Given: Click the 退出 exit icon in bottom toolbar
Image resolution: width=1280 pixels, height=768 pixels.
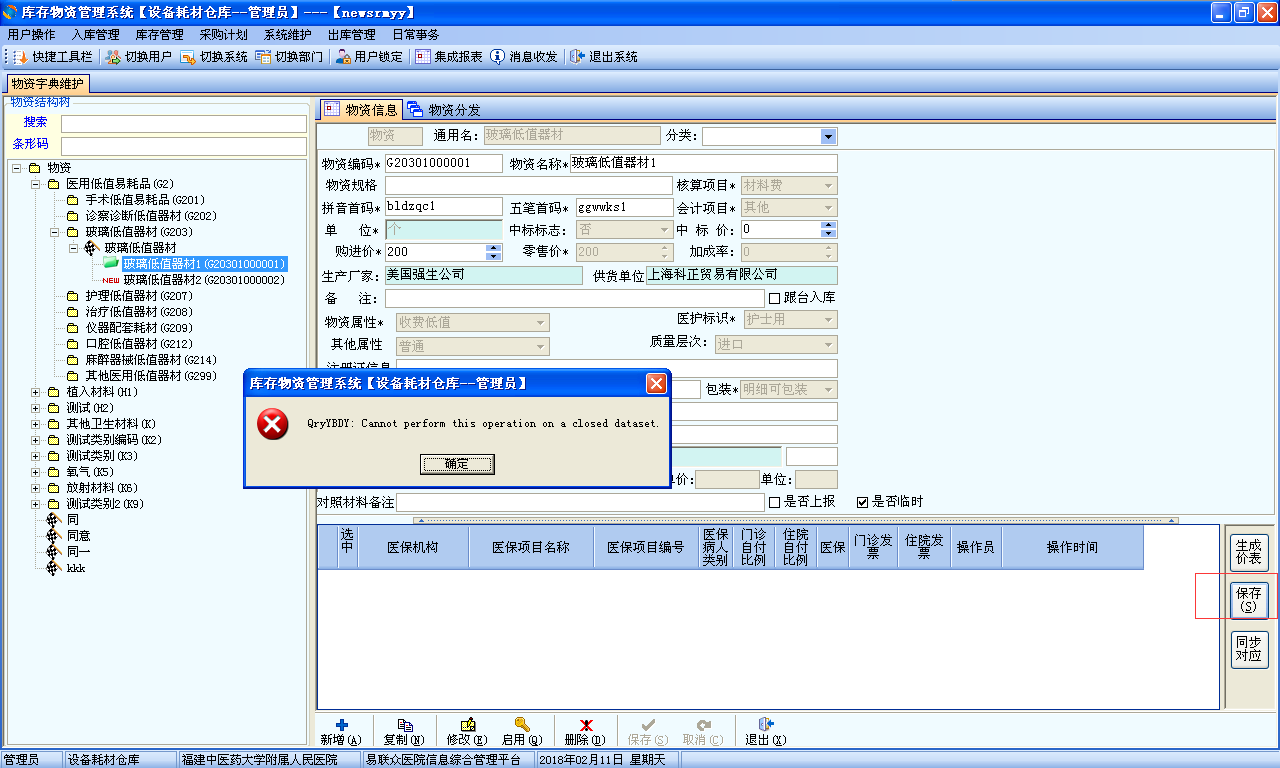Looking at the screenshot, I should (766, 725).
